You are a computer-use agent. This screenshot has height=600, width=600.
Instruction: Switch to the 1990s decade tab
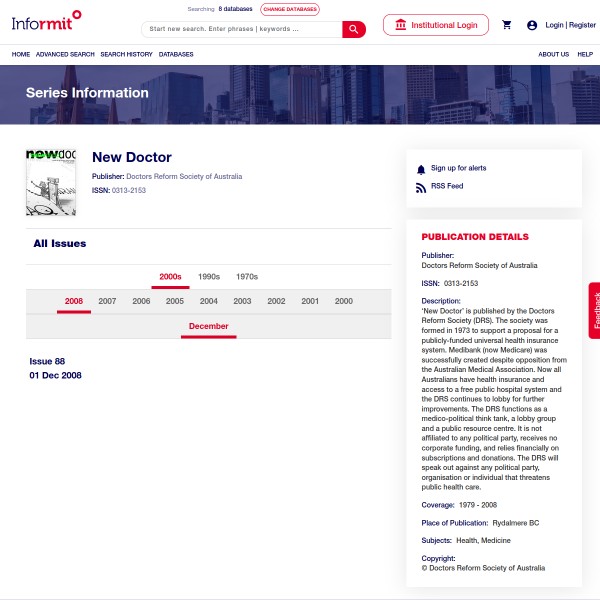(x=209, y=277)
